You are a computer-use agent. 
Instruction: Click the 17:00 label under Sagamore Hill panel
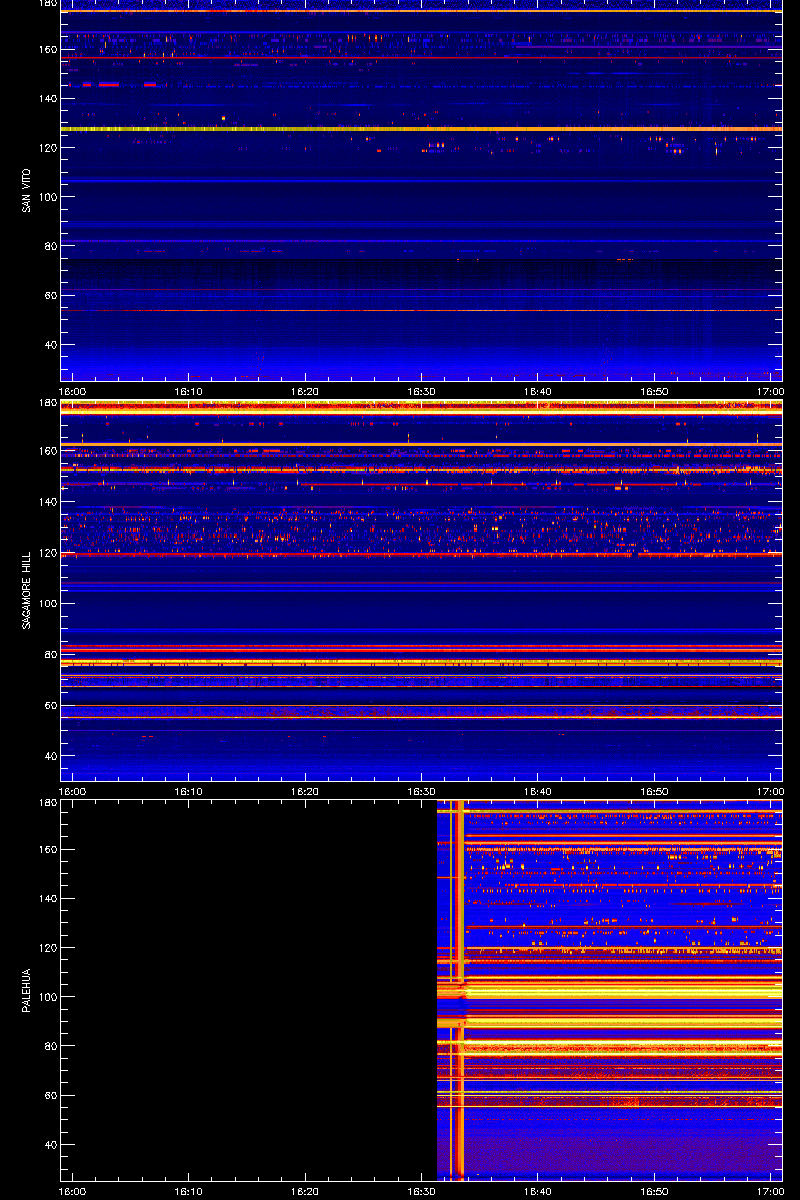click(x=770, y=791)
